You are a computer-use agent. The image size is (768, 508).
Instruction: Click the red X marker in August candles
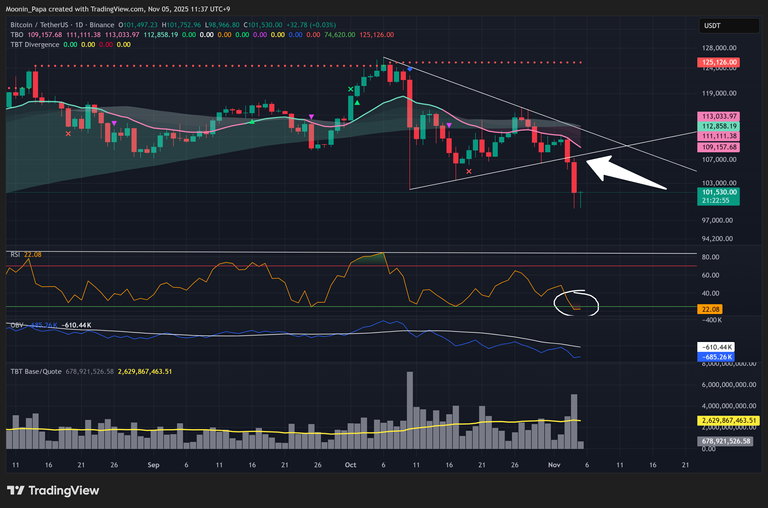point(68,132)
